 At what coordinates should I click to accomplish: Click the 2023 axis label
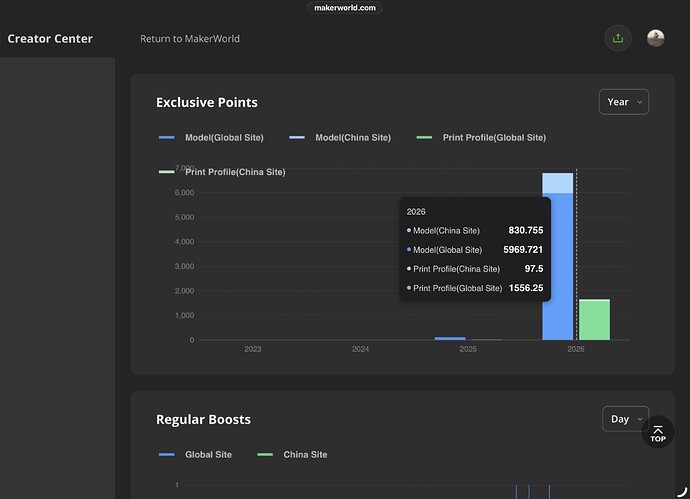253,349
